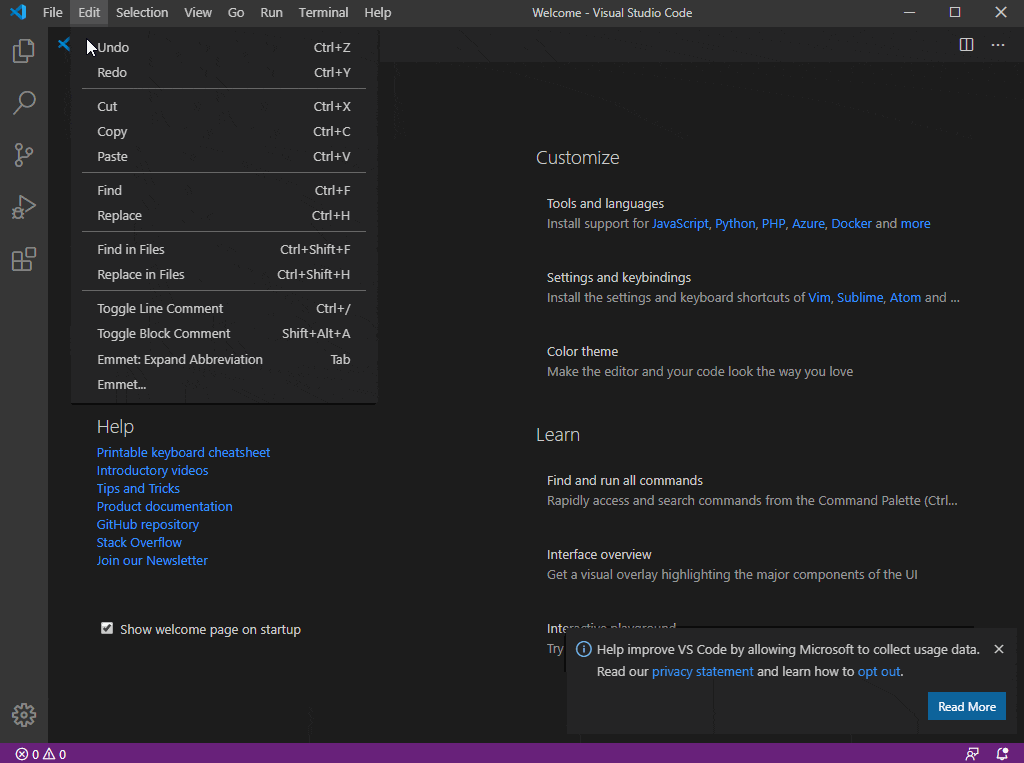
Task: Open the Run menu
Action: tap(271, 12)
